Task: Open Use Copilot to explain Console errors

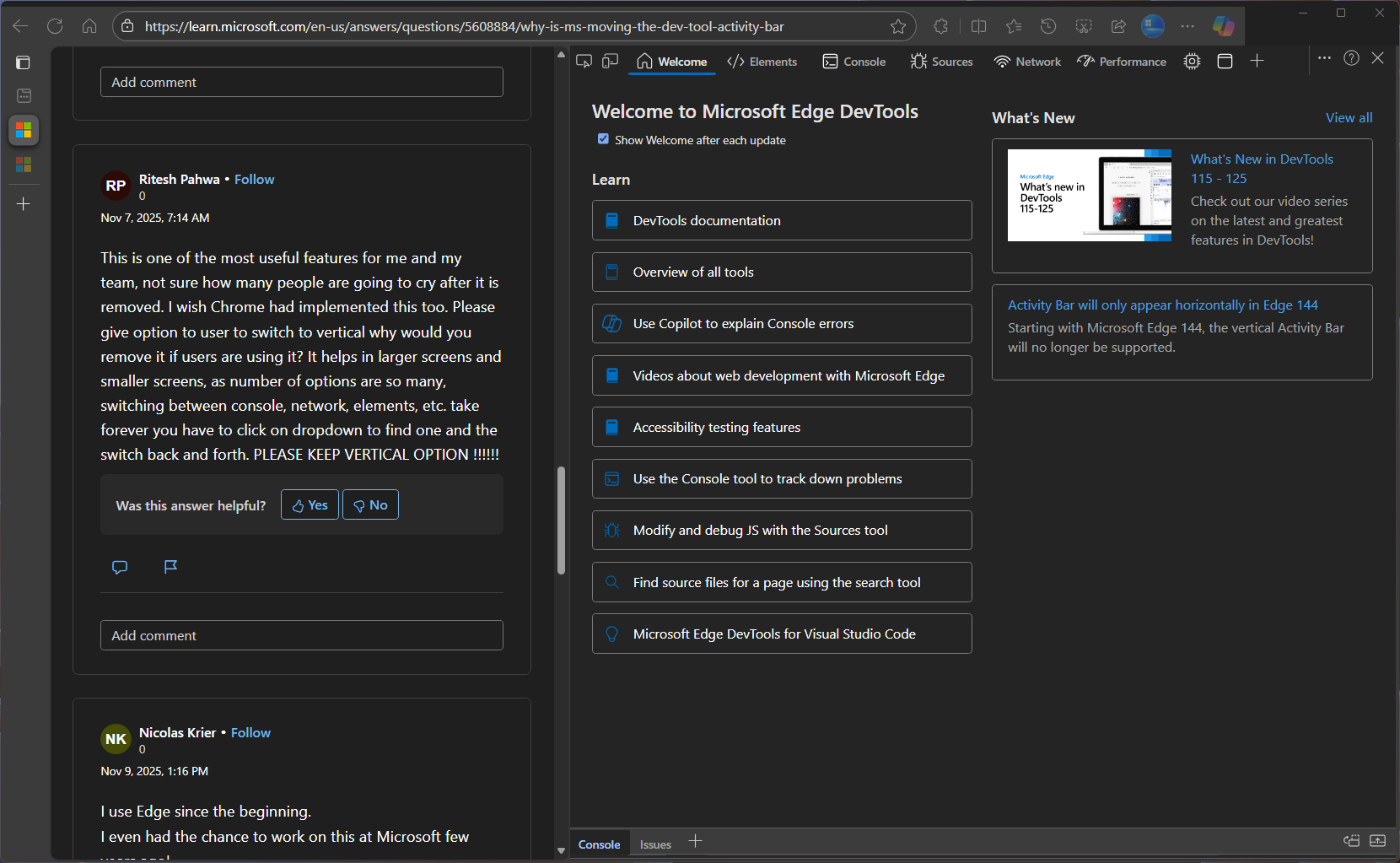Action: (782, 323)
